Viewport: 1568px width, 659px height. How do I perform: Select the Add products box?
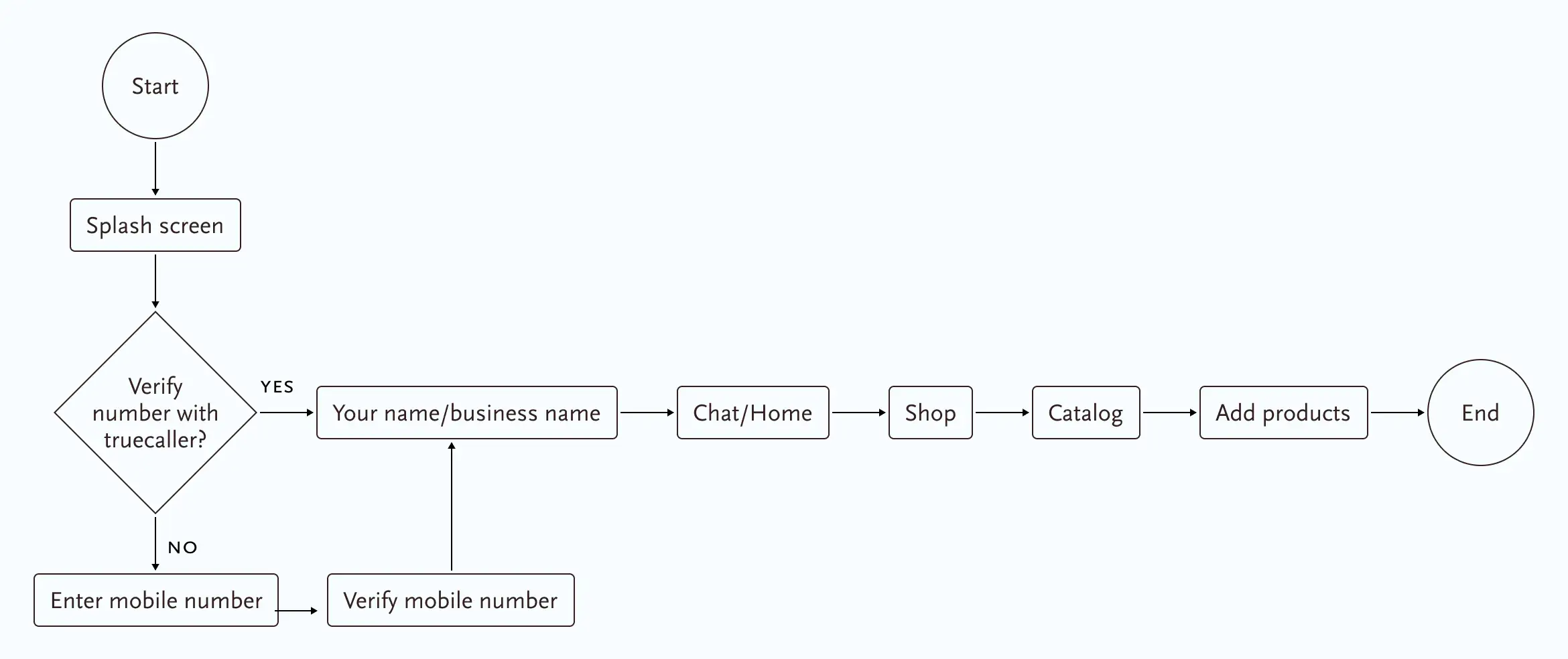[1283, 413]
